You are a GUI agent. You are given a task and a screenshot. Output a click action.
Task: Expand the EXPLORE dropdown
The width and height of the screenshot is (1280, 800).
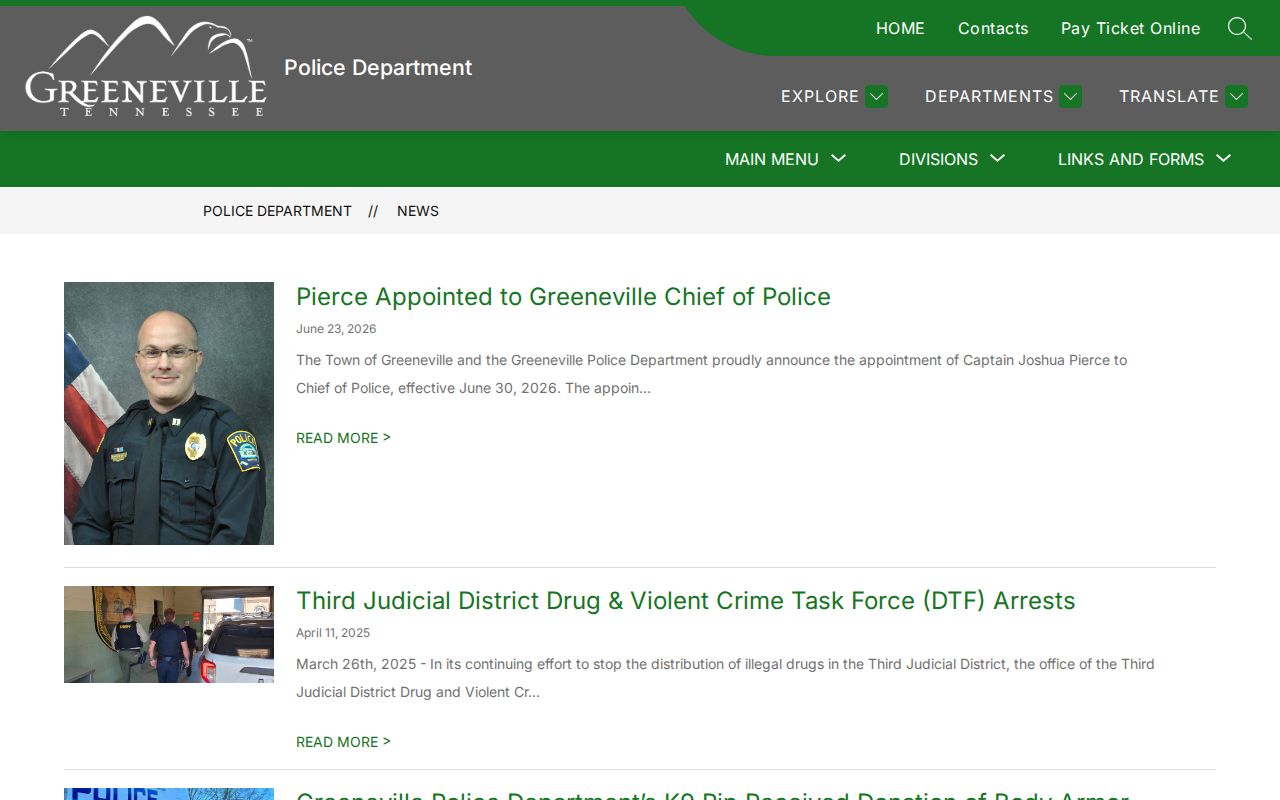tap(834, 96)
